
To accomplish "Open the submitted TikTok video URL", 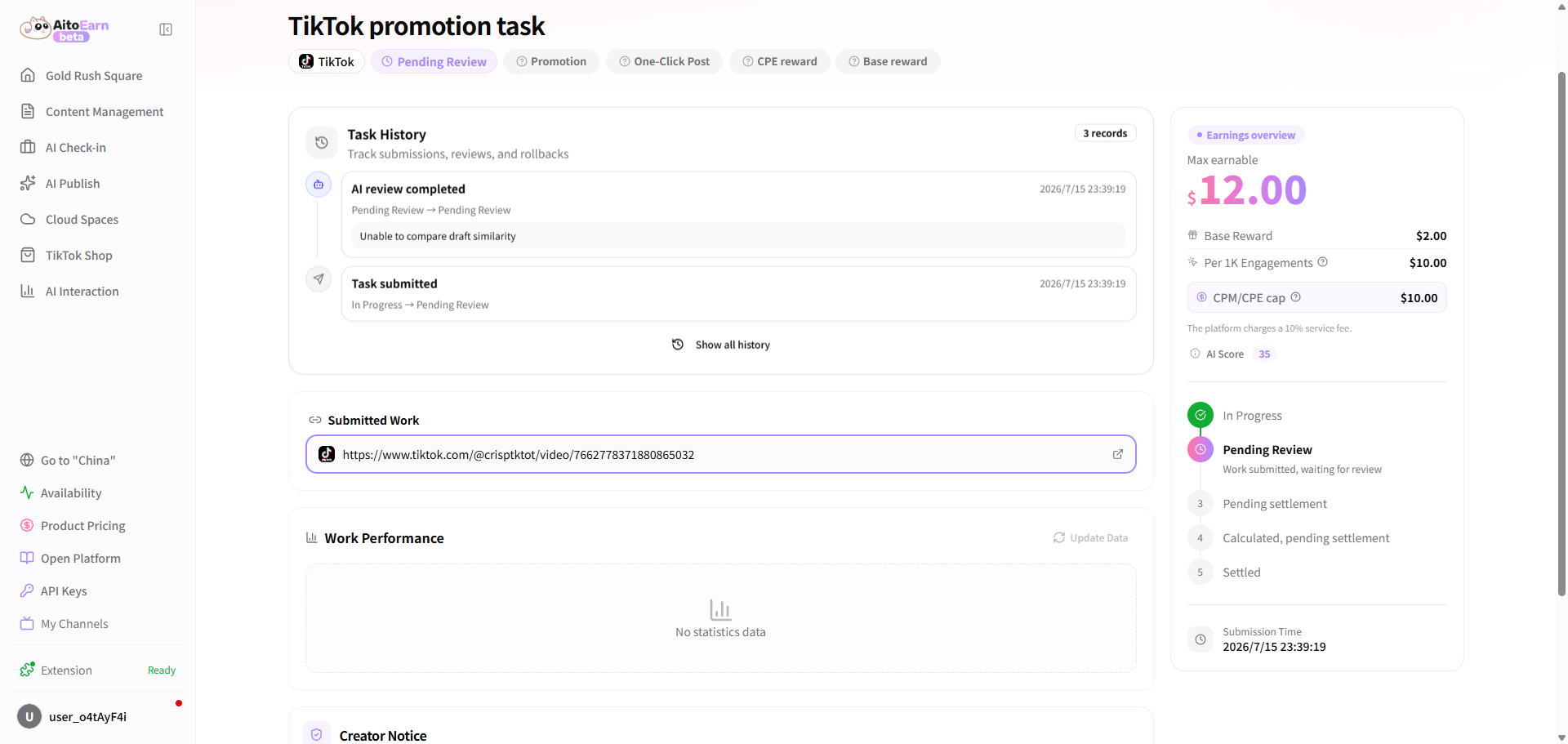I will 519,455.
